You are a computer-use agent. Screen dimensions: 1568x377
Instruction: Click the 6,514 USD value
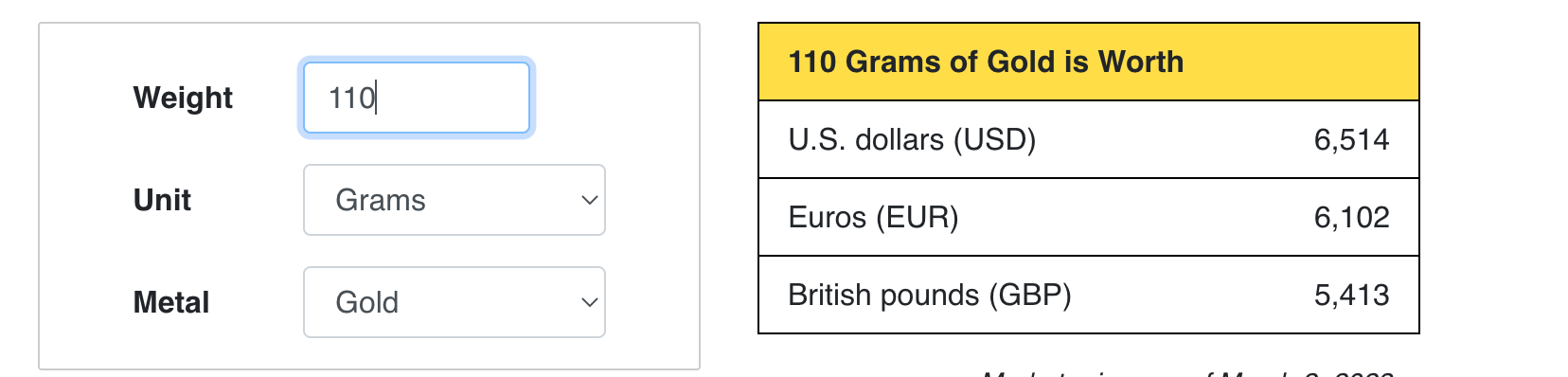pos(1351,139)
